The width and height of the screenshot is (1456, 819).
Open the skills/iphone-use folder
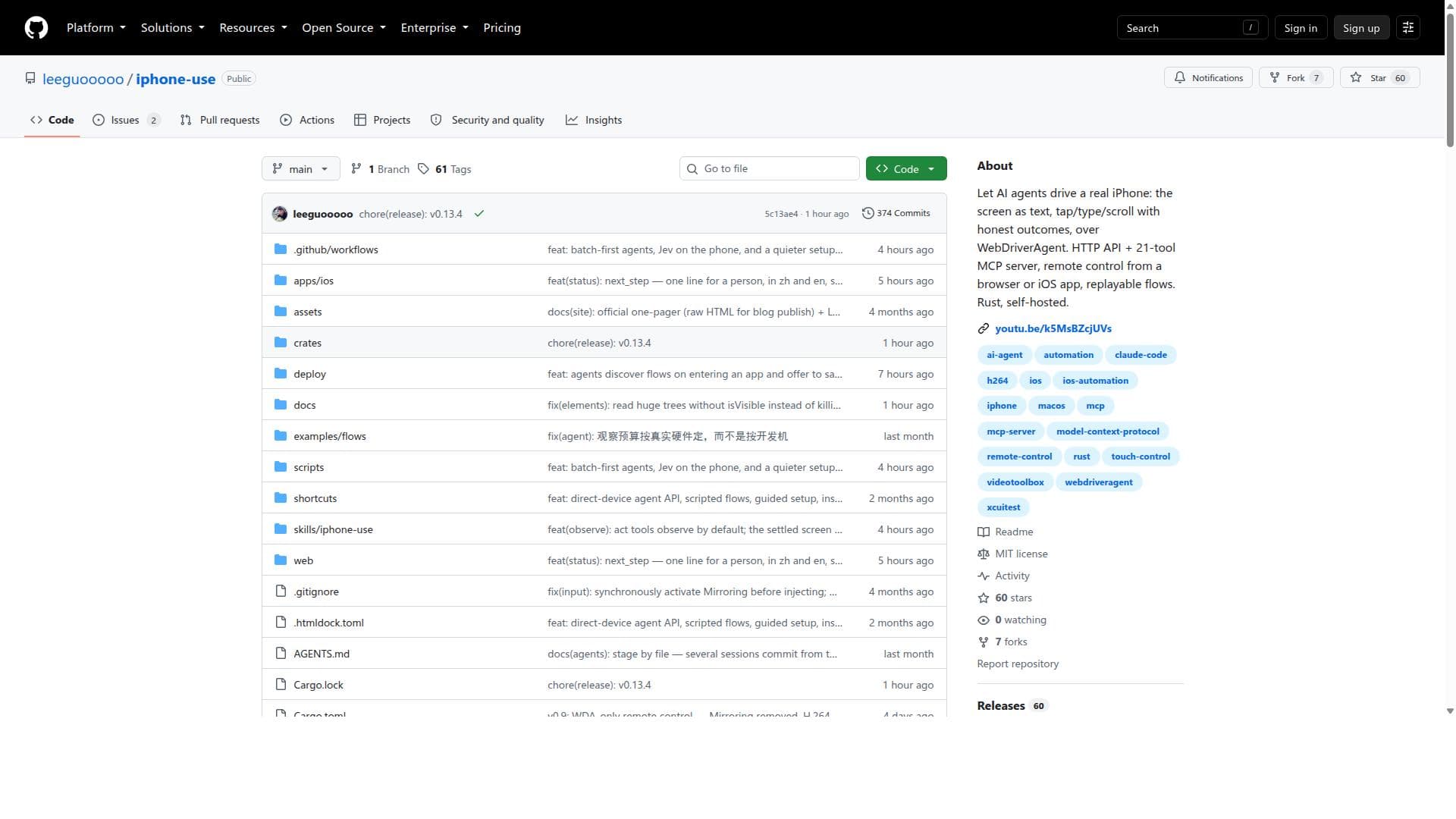coord(333,530)
